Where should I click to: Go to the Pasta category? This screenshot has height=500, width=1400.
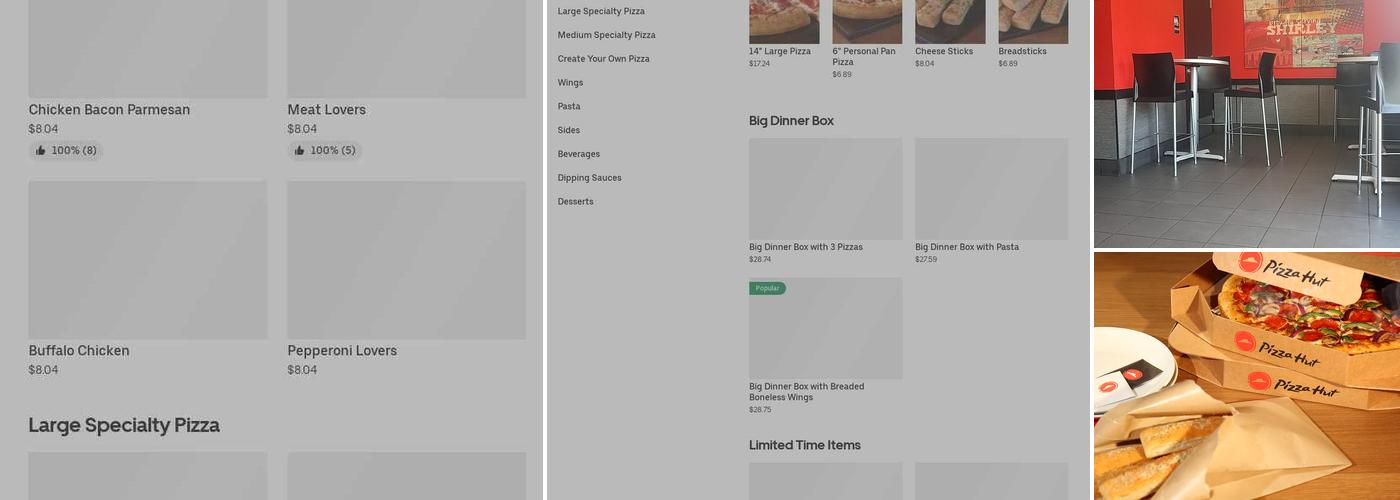pyautogui.click(x=569, y=107)
